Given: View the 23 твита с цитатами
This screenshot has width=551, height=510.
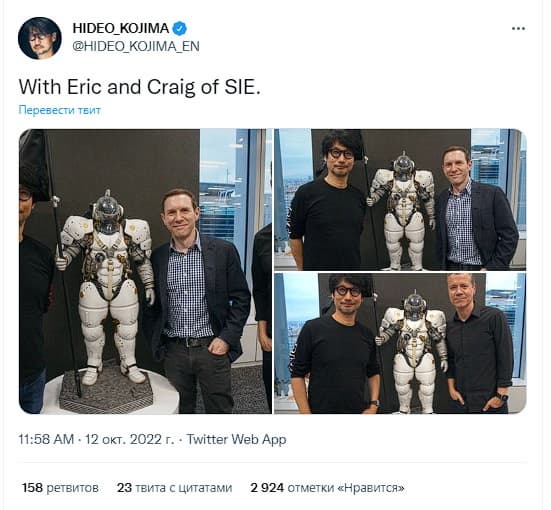Looking at the screenshot, I should click(175, 488).
